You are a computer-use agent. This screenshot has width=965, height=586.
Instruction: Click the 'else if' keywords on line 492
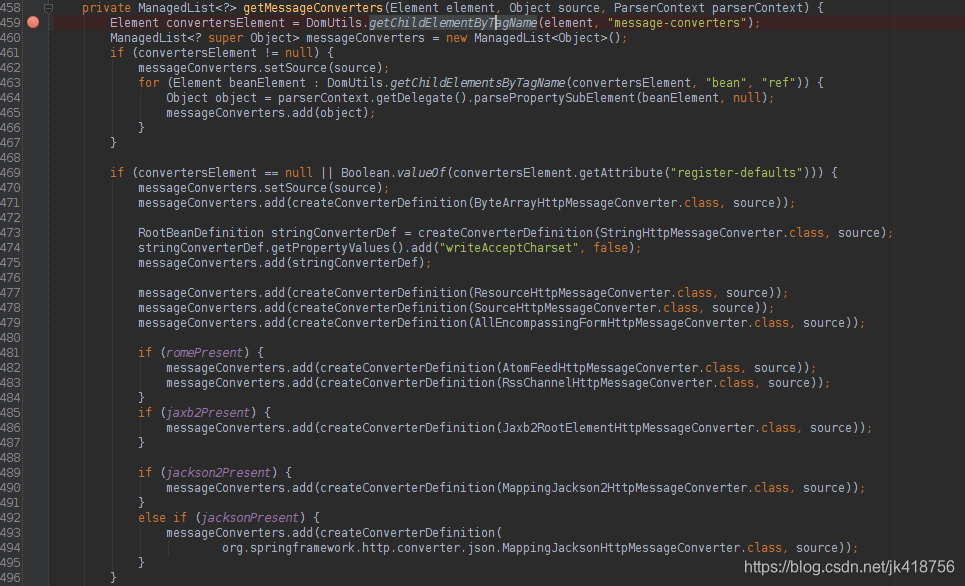[x=162, y=518]
